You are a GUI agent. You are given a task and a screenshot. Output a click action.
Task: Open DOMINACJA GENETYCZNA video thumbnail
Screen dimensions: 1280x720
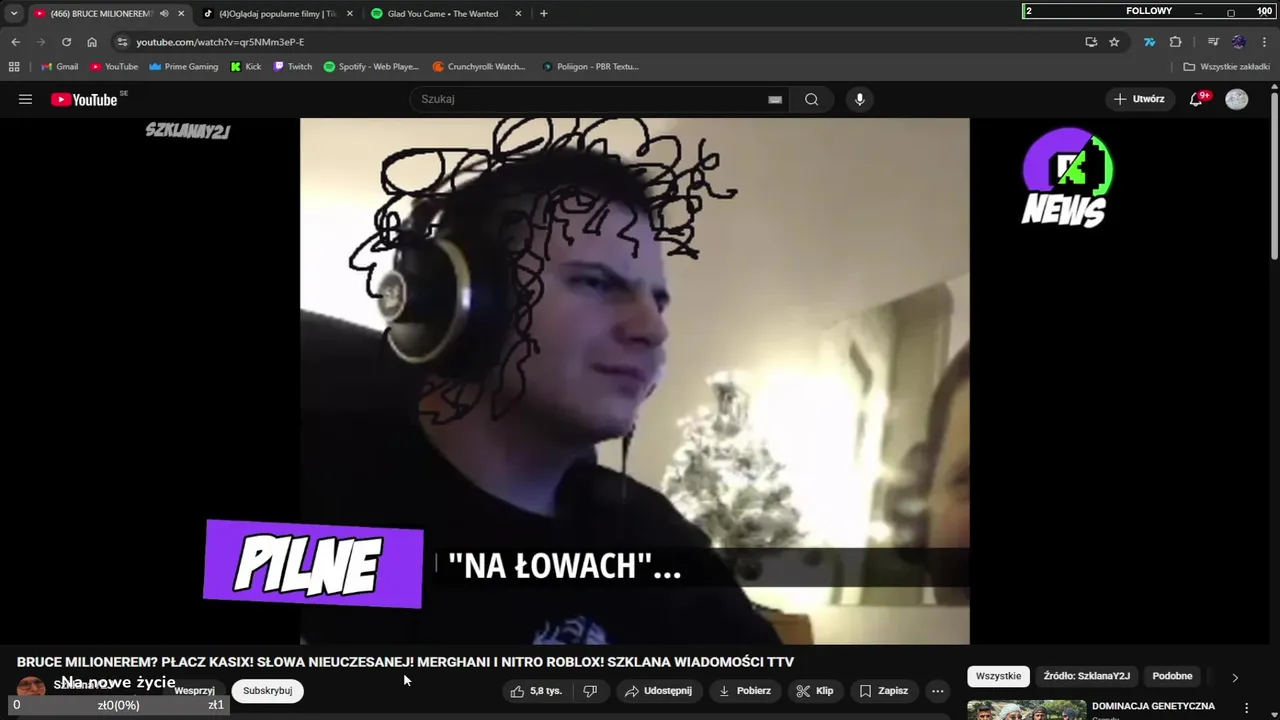click(x=1026, y=709)
